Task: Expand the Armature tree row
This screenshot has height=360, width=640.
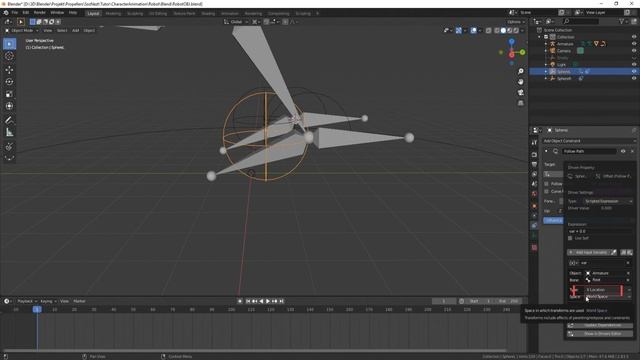Action: click(546, 44)
